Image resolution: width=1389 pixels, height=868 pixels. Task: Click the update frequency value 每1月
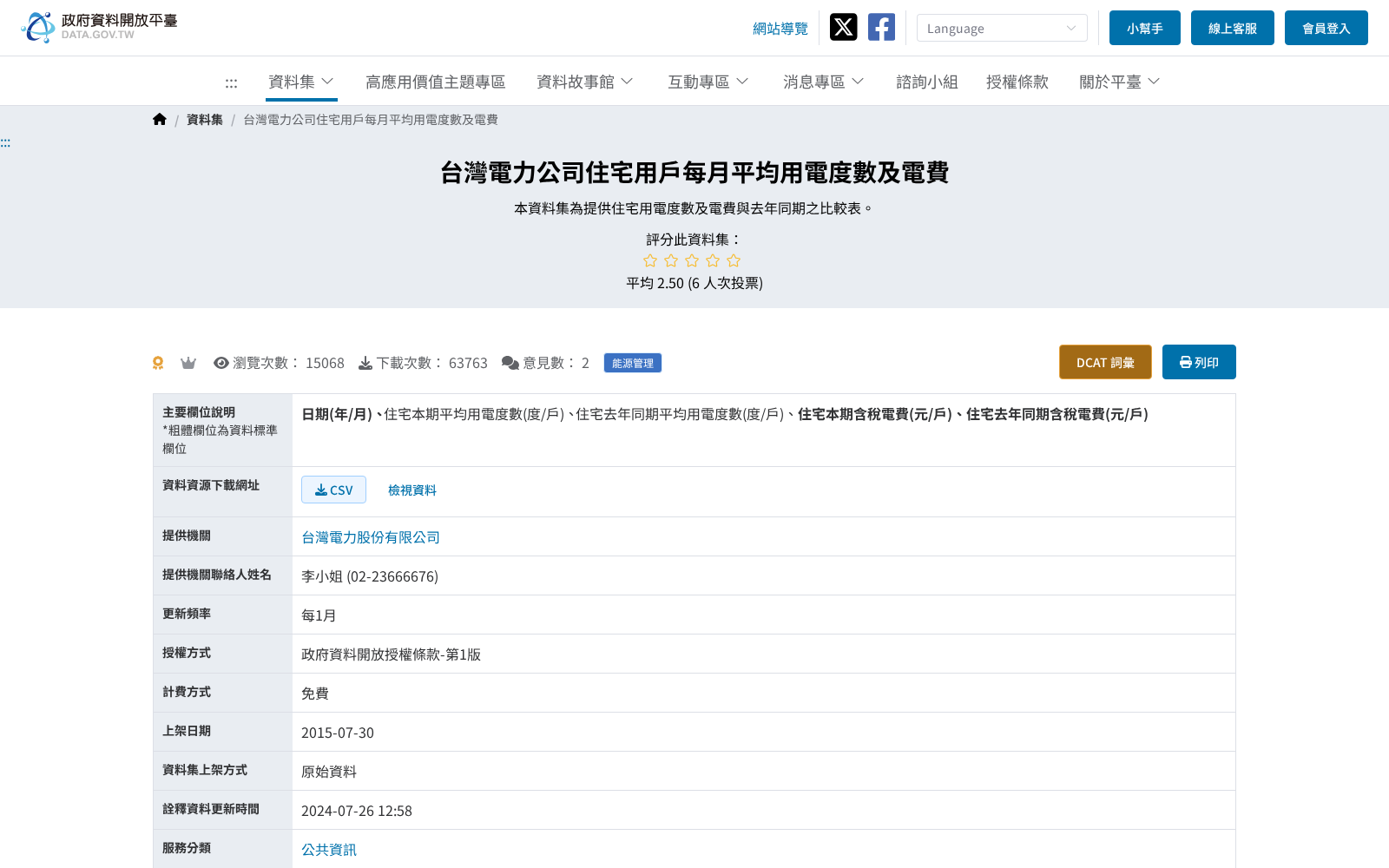point(319,615)
